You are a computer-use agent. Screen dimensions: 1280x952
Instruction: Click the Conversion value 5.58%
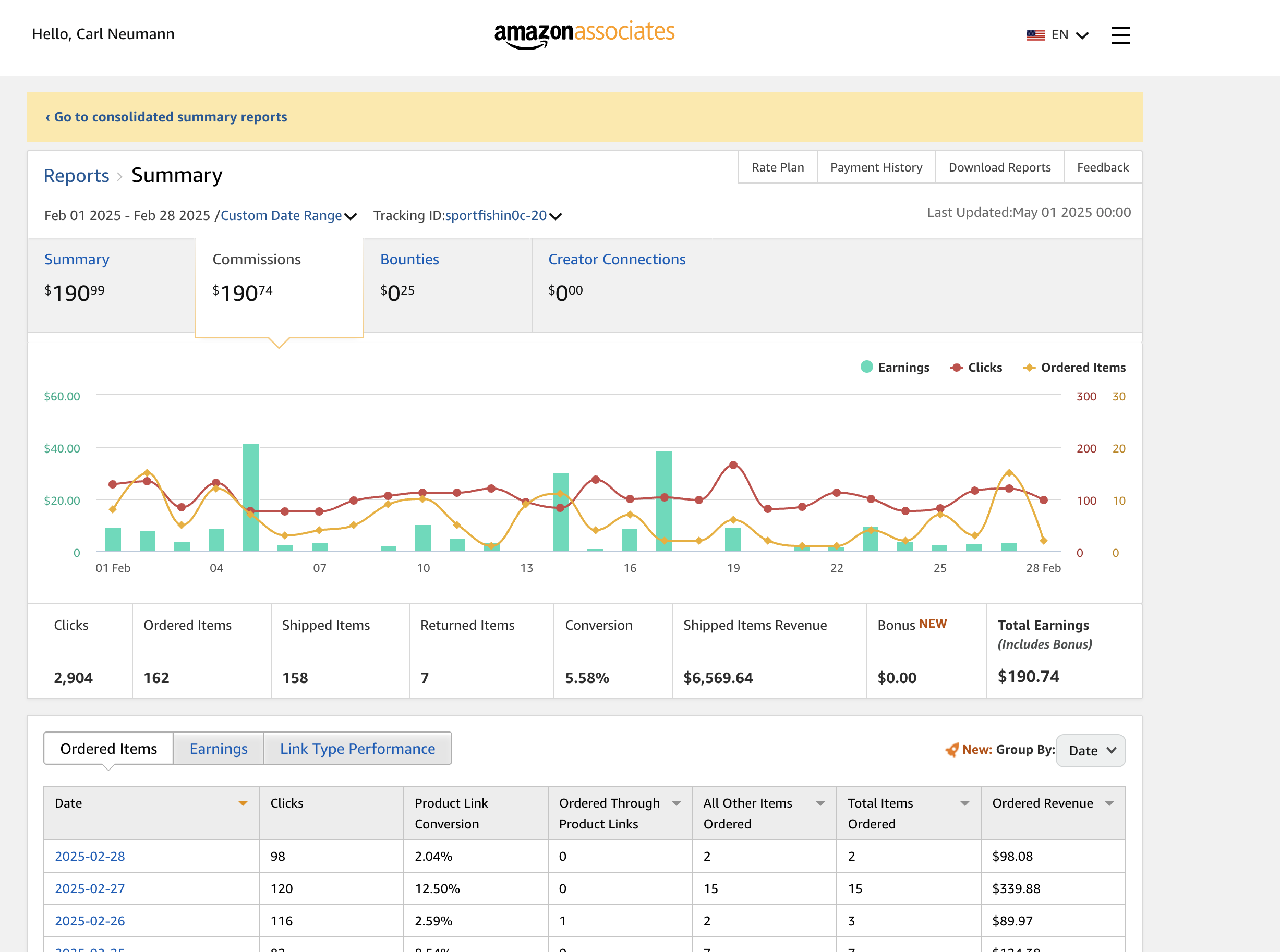(587, 677)
